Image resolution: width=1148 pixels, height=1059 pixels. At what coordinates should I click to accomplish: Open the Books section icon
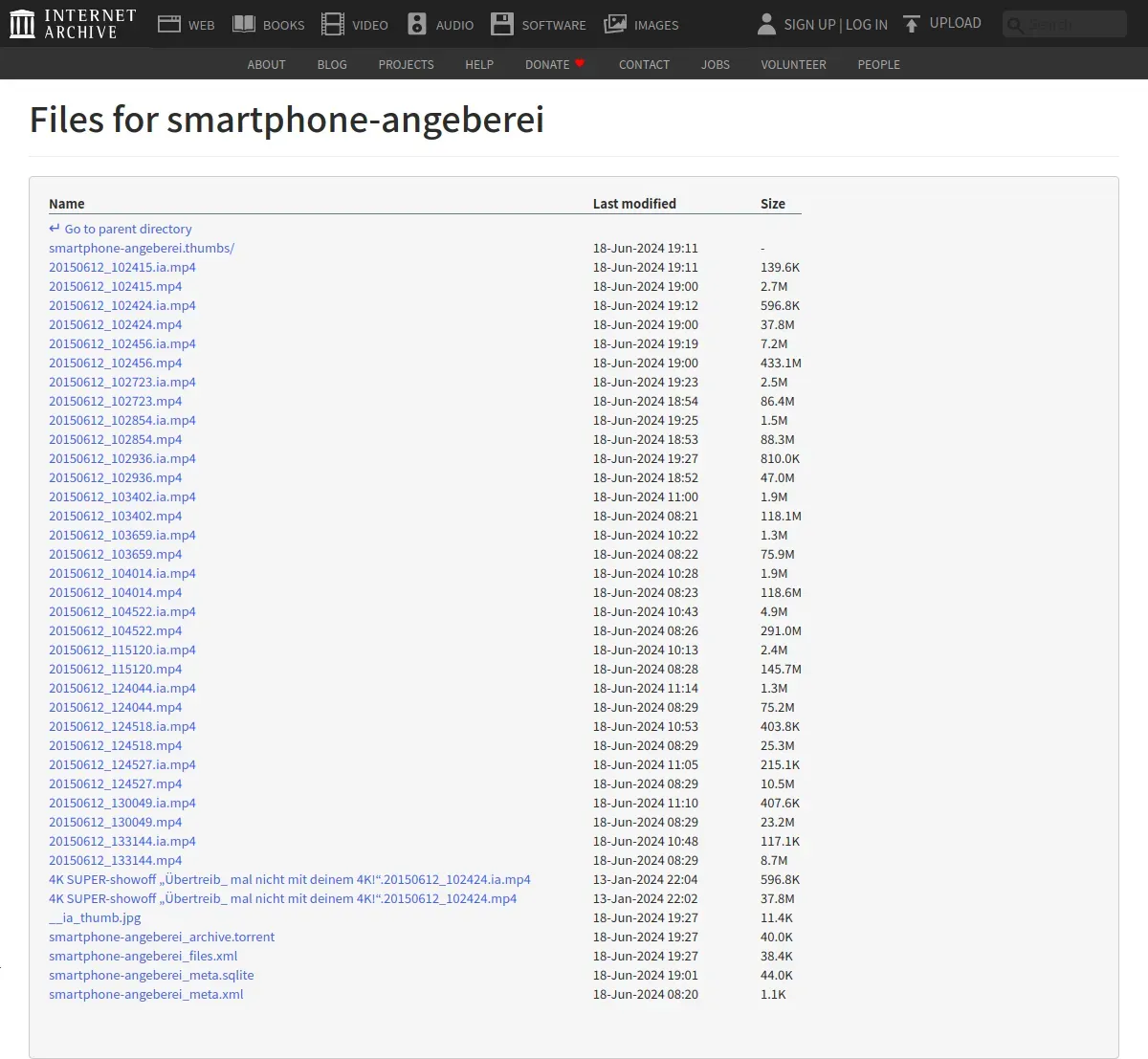coord(244,24)
